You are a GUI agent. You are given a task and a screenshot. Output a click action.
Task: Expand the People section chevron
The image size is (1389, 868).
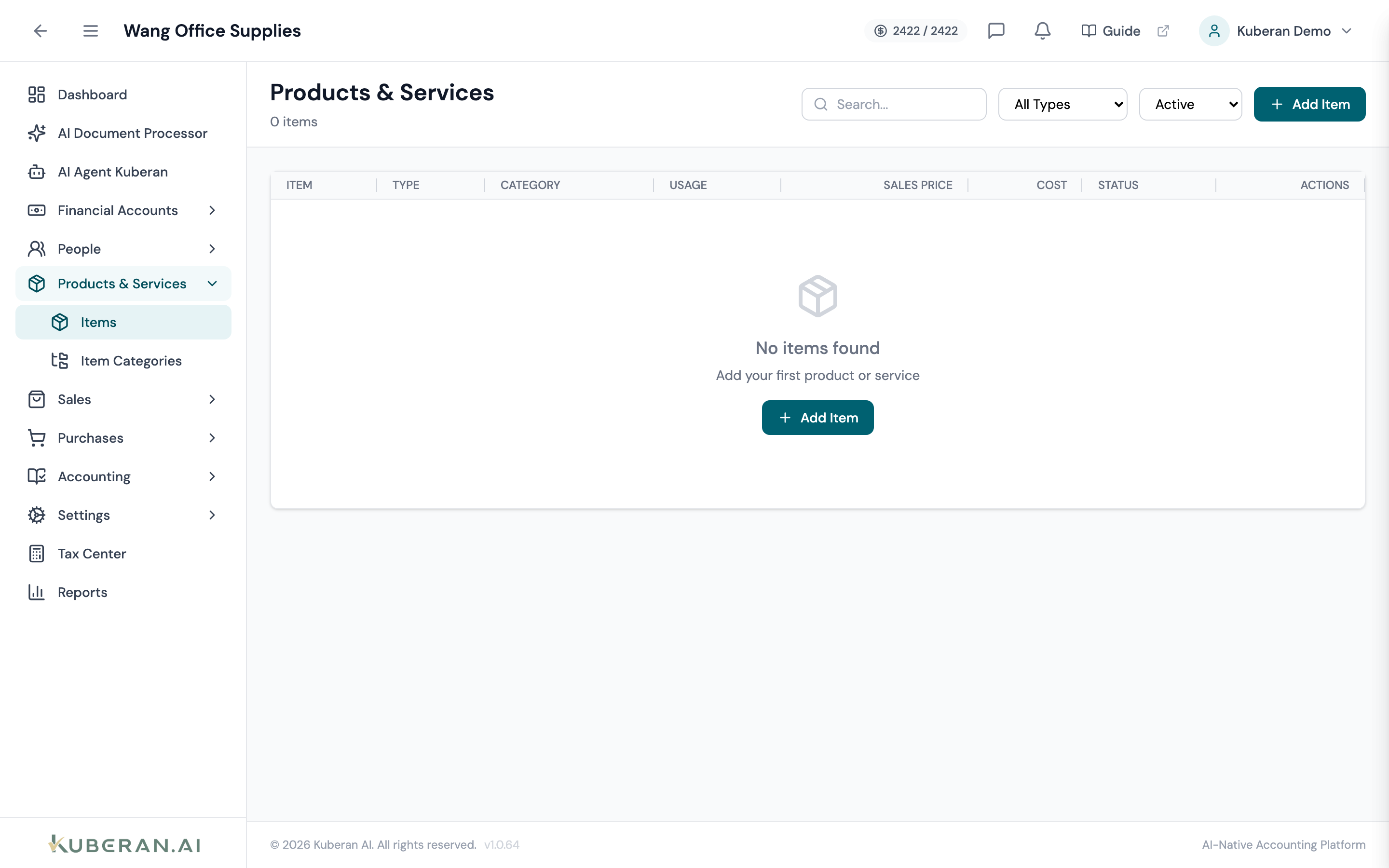pos(212,248)
